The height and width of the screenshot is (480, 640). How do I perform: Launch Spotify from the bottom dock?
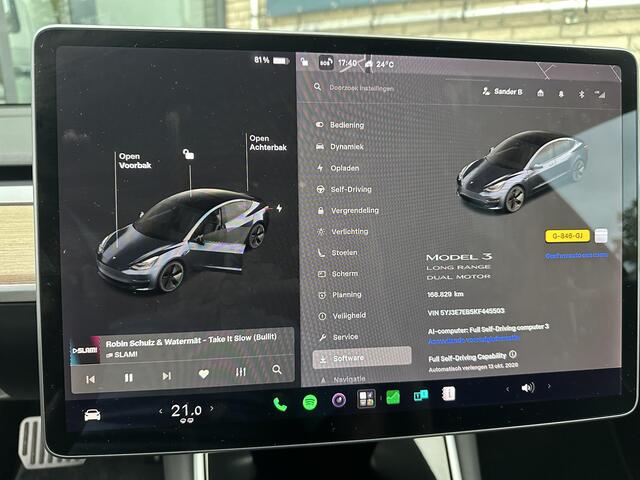click(310, 402)
